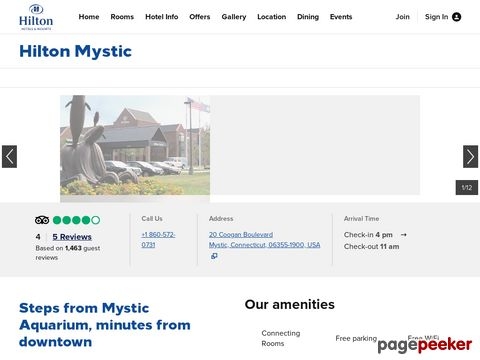
Task: Click the Sign In user avatar icon
Action: tap(456, 17)
